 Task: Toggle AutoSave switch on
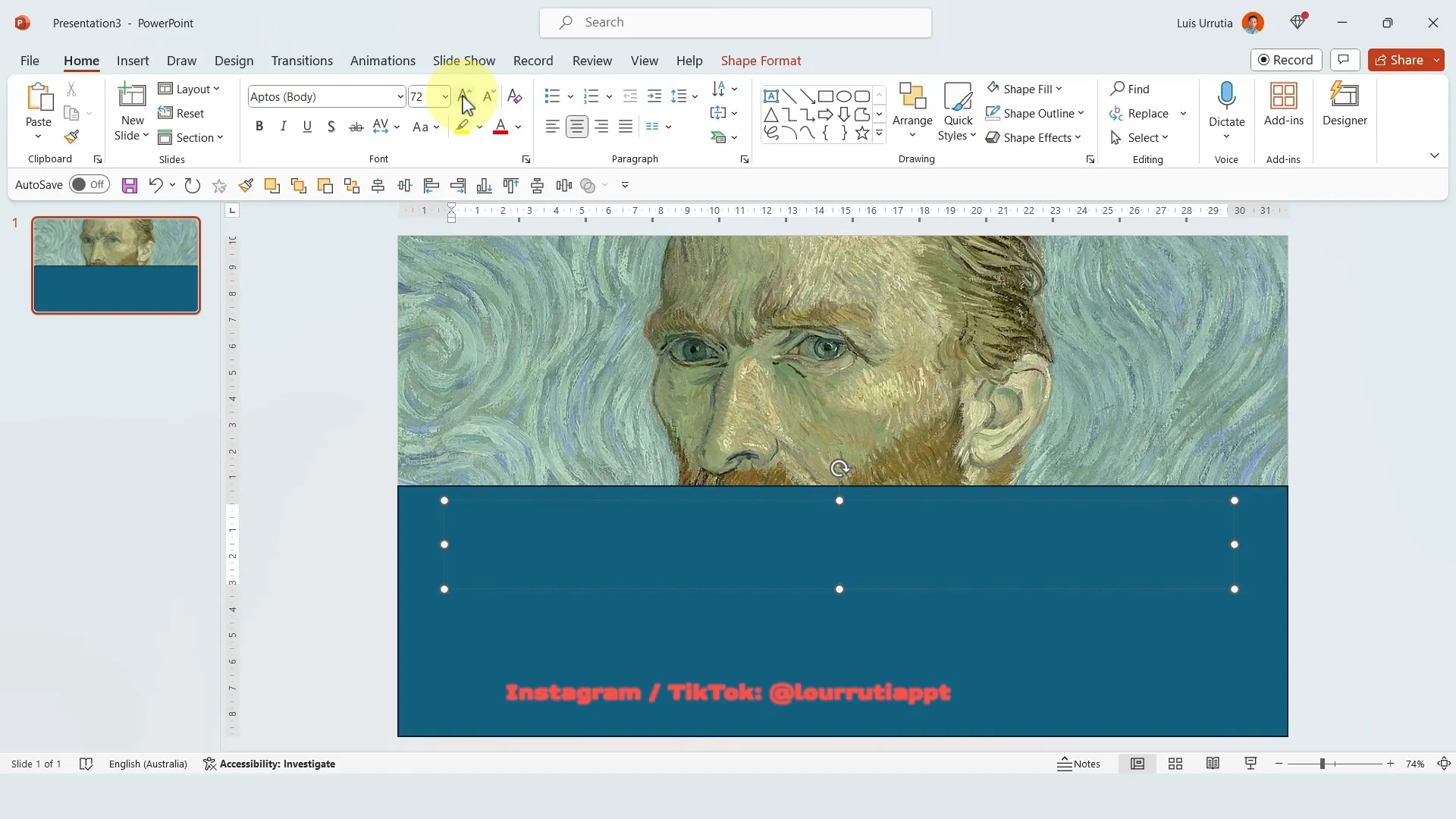tap(89, 185)
